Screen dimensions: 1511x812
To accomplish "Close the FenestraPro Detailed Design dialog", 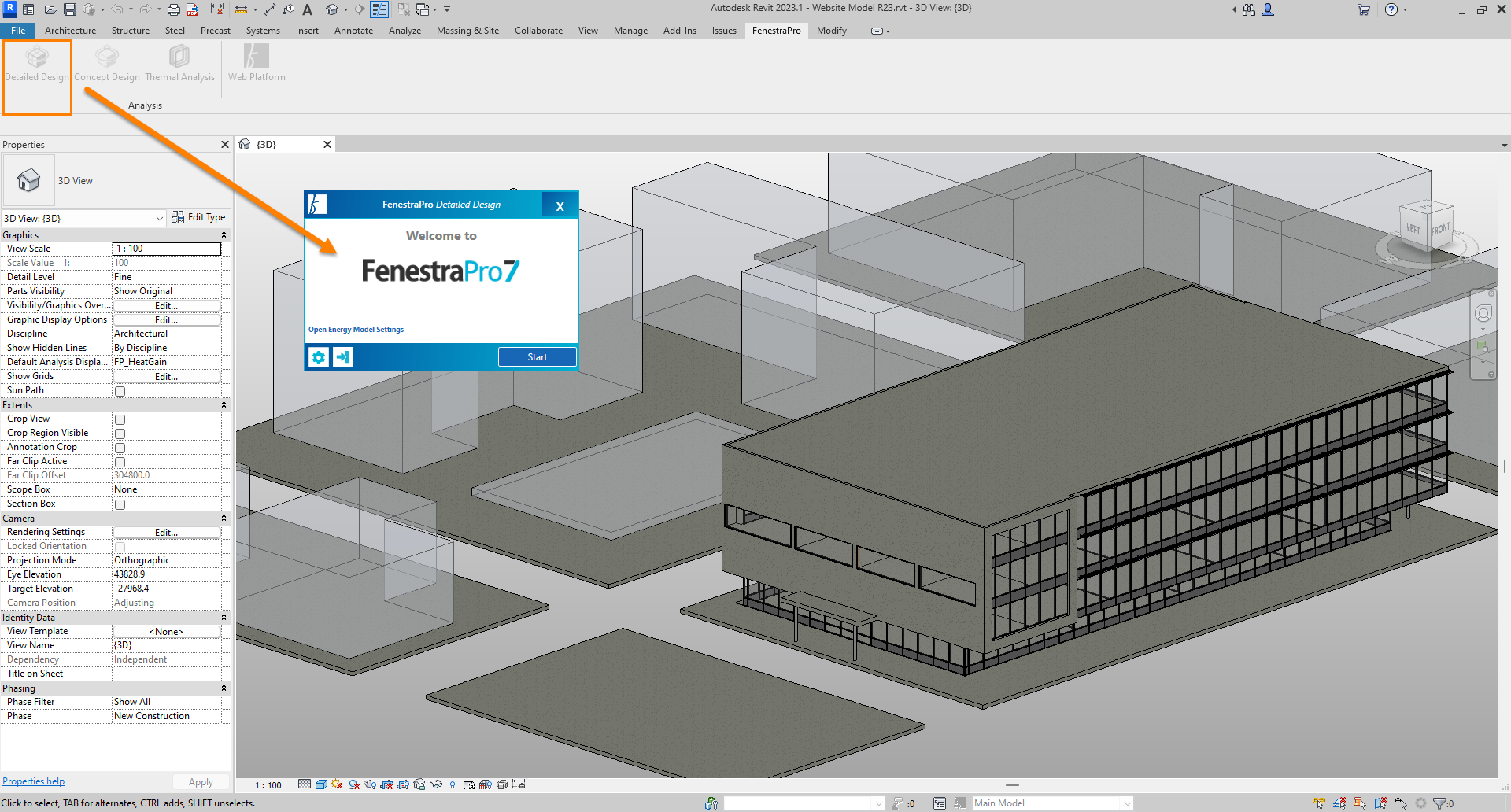I will point(560,206).
